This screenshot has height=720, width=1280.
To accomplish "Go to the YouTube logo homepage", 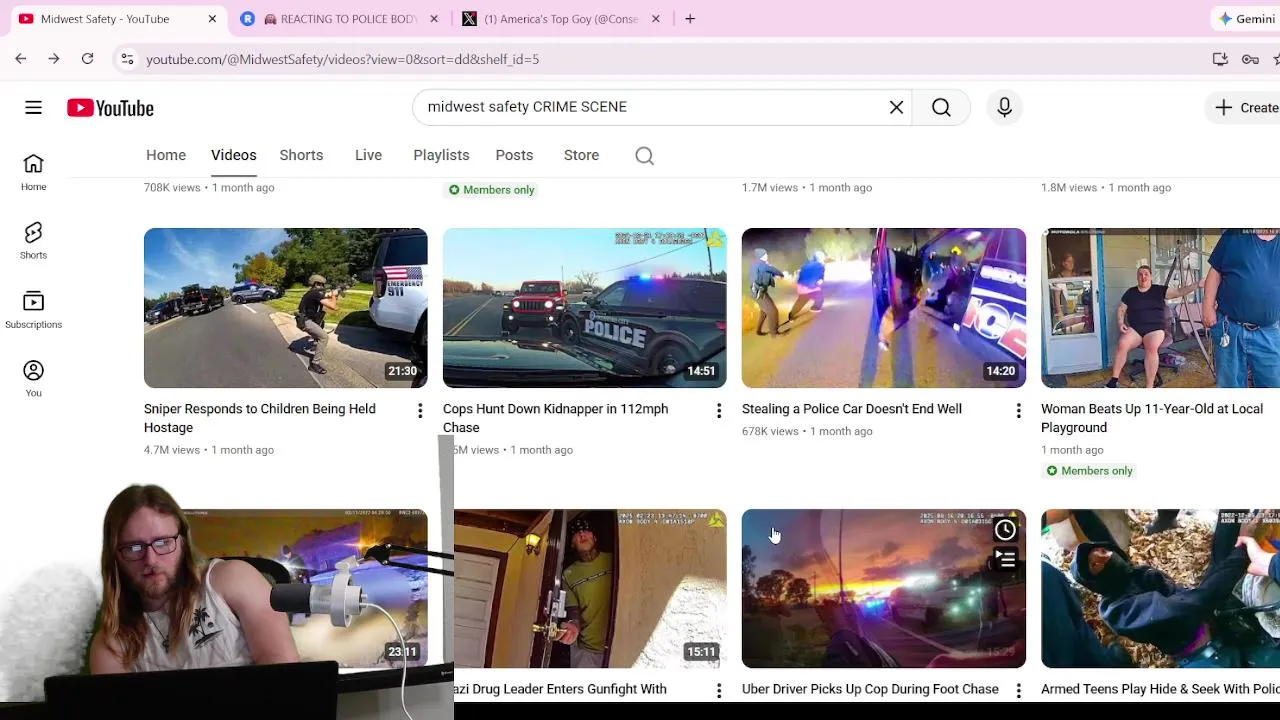I will point(110,108).
